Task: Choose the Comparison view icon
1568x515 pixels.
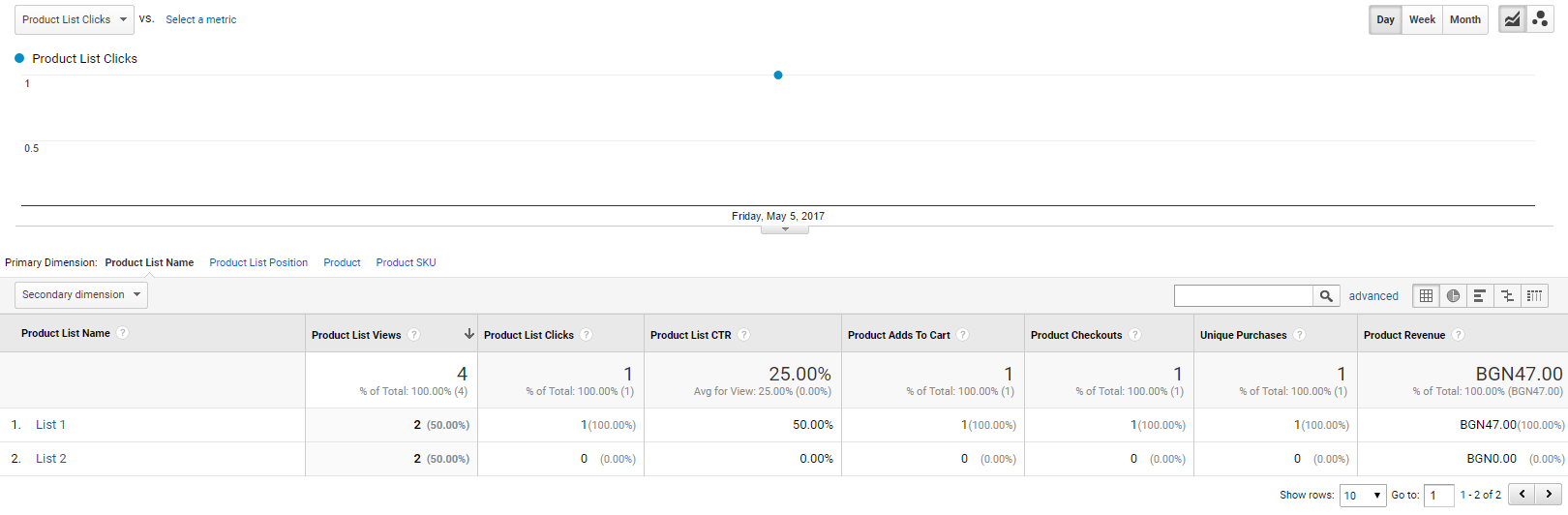Action: point(1507,296)
